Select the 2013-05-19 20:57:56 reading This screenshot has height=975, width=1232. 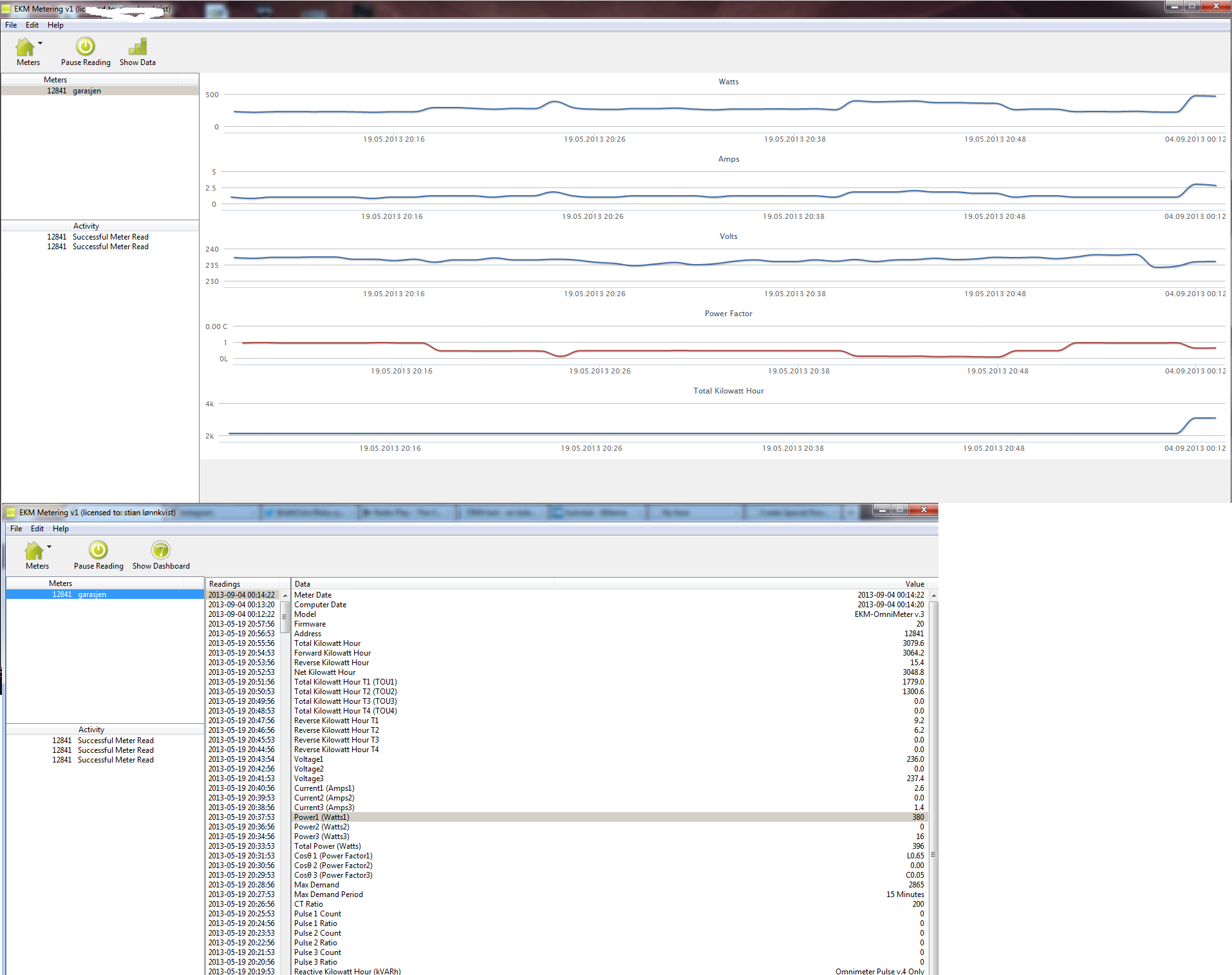pos(241,624)
